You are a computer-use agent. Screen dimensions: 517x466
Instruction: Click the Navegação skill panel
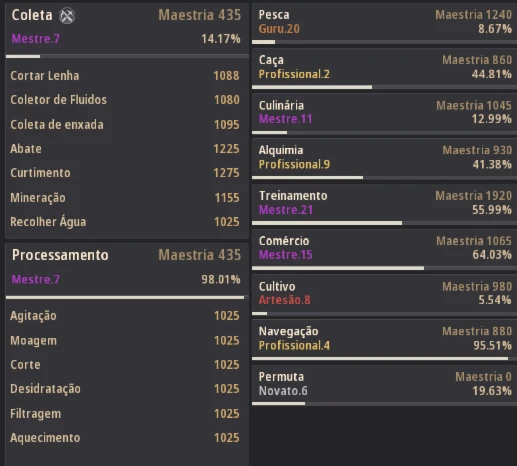pyautogui.click(x=384, y=340)
